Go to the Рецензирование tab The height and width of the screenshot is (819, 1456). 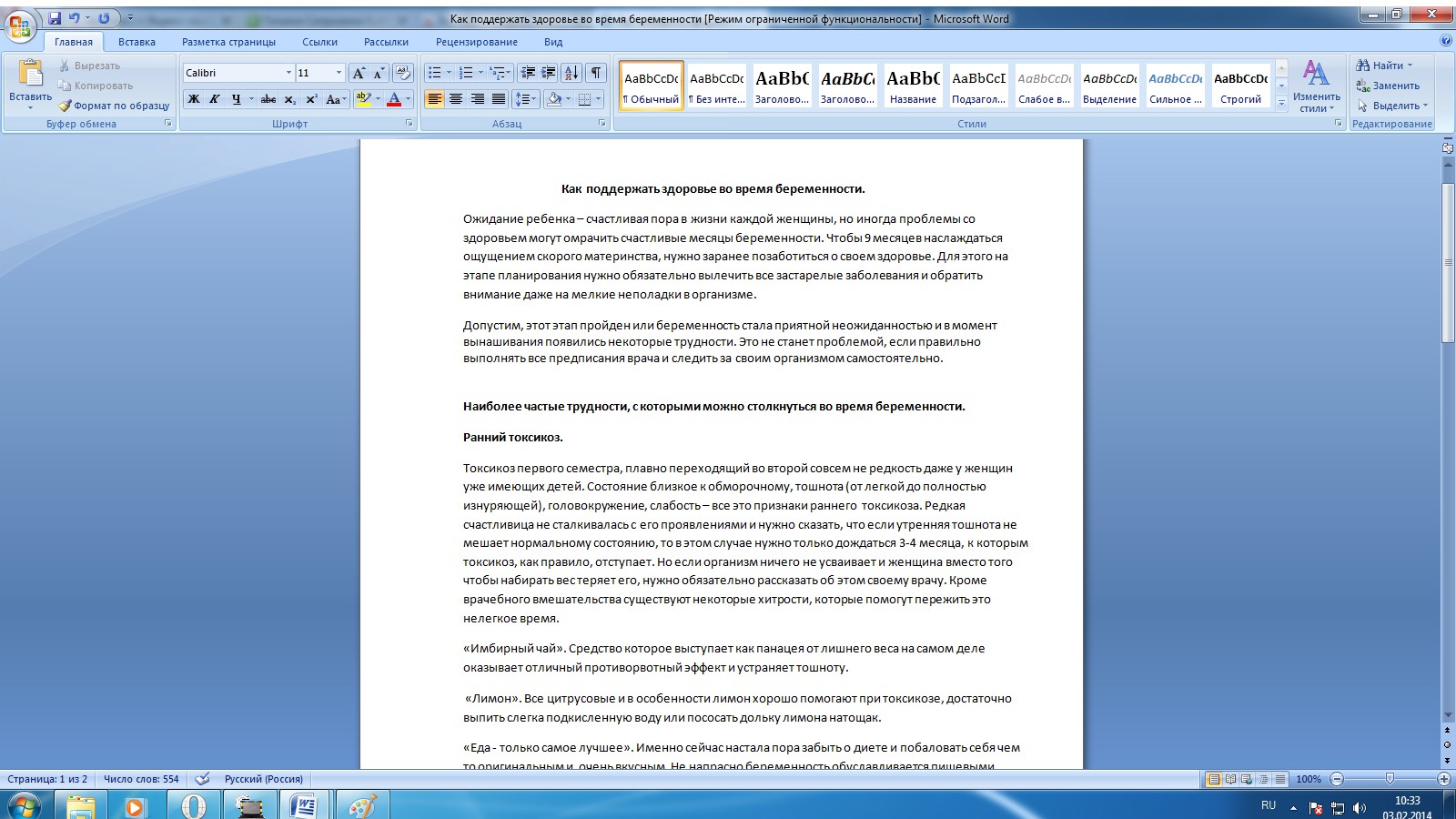click(477, 42)
